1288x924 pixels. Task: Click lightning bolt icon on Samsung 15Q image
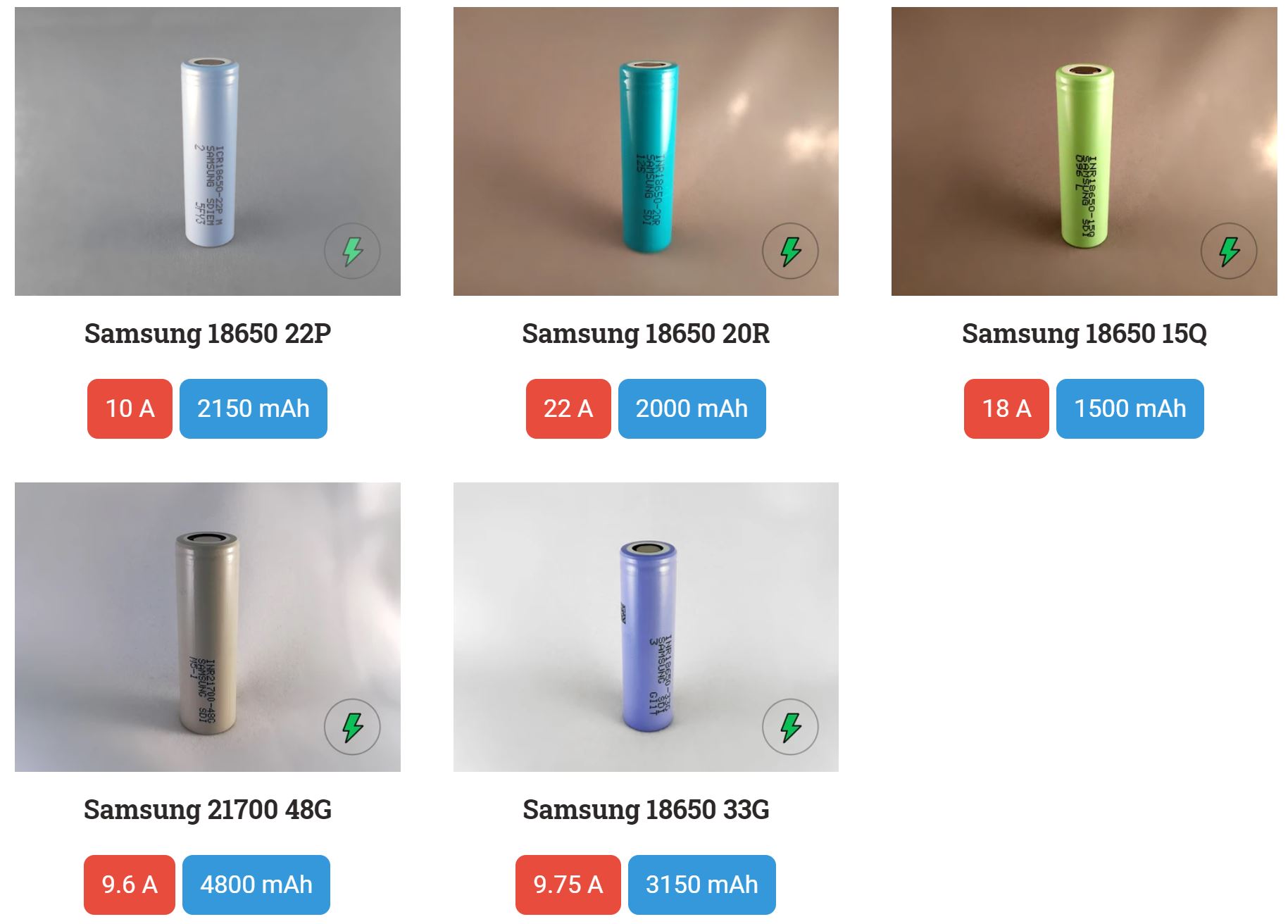[x=1228, y=251]
